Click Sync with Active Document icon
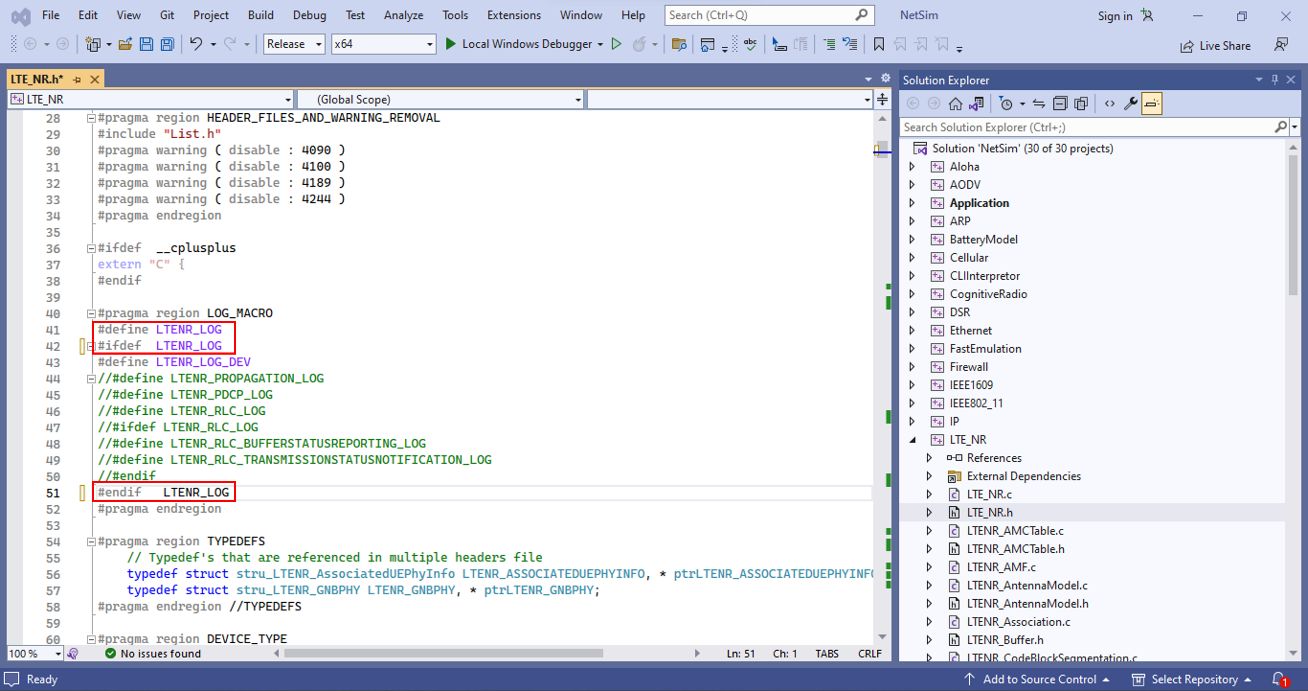 [x=1038, y=104]
